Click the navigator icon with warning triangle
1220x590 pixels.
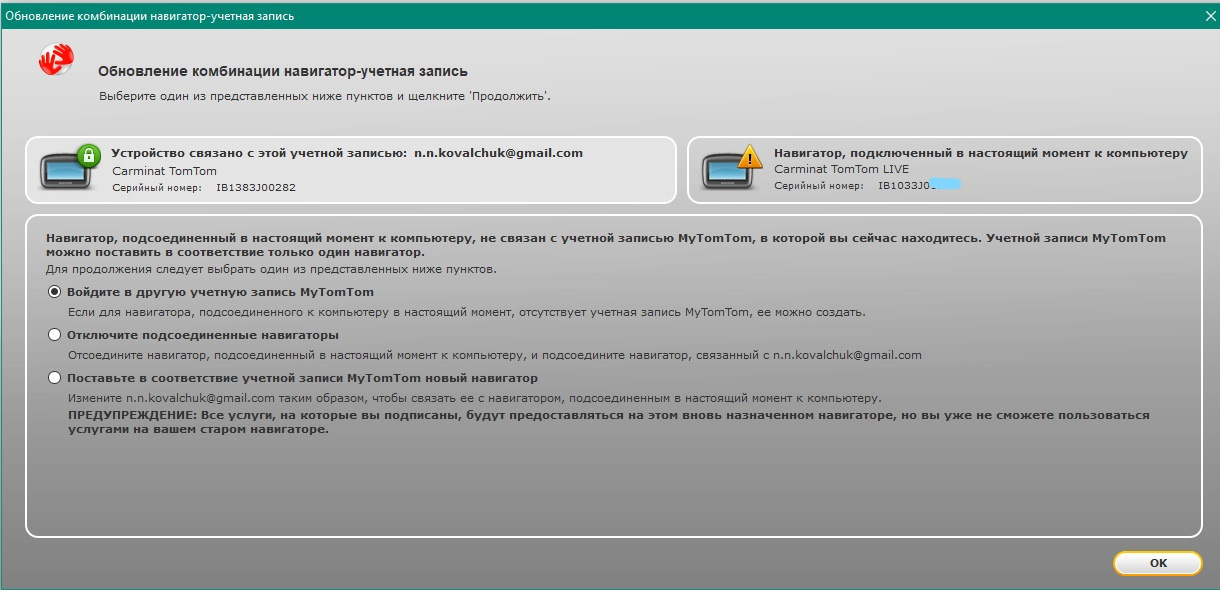point(731,166)
